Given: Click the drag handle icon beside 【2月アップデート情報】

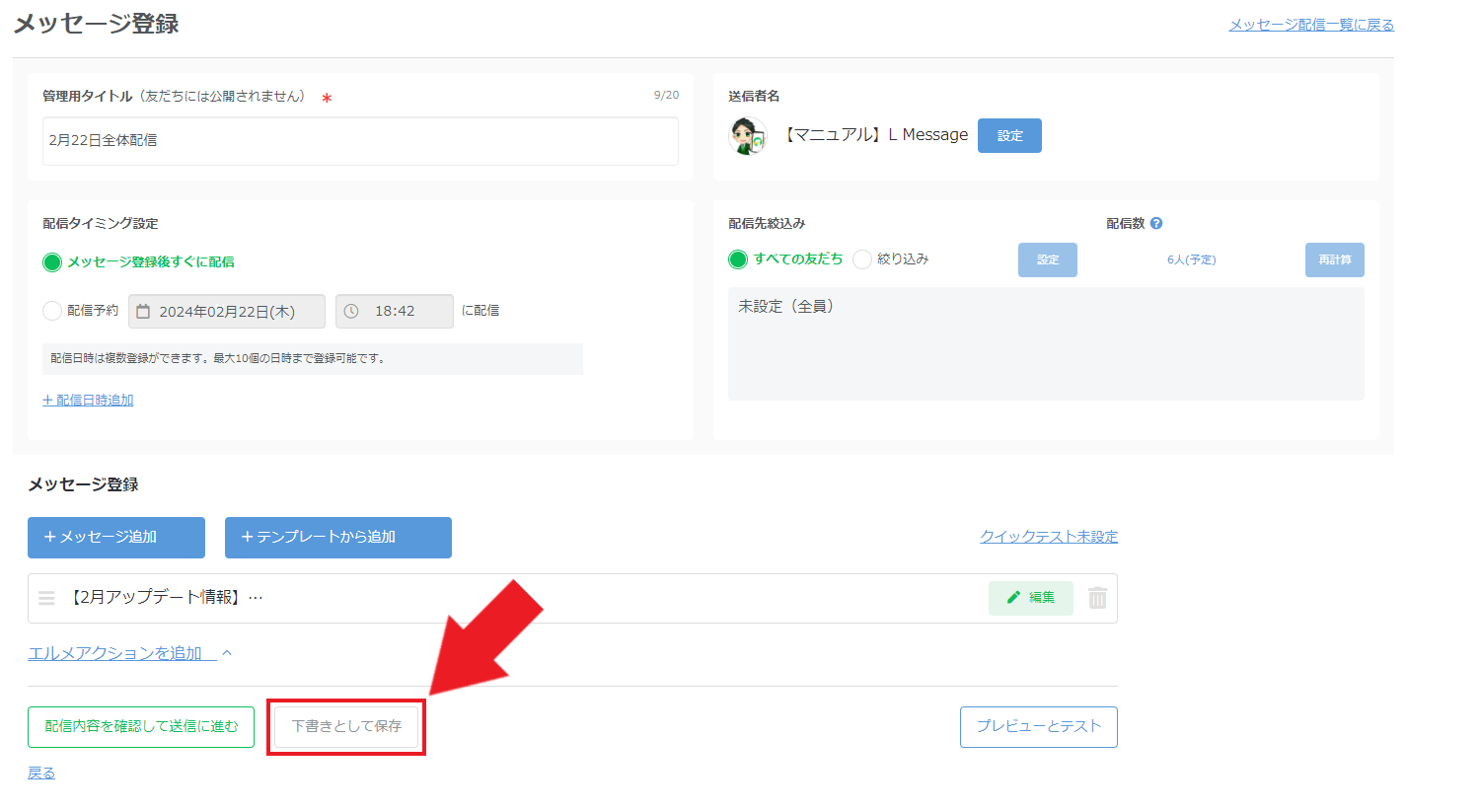Looking at the screenshot, I should [46, 598].
